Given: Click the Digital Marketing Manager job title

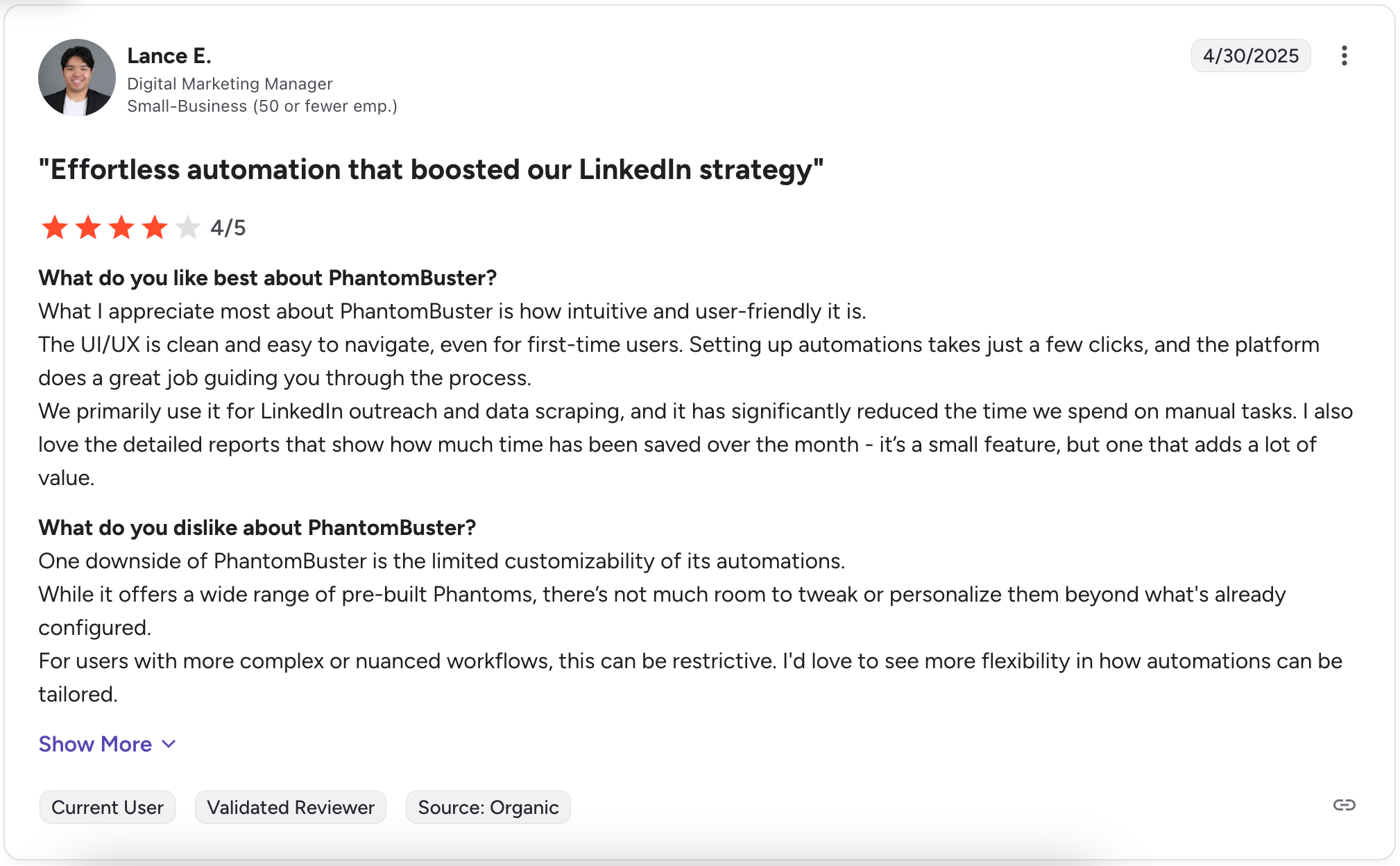Looking at the screenshot, I should (x=230, y=84).
